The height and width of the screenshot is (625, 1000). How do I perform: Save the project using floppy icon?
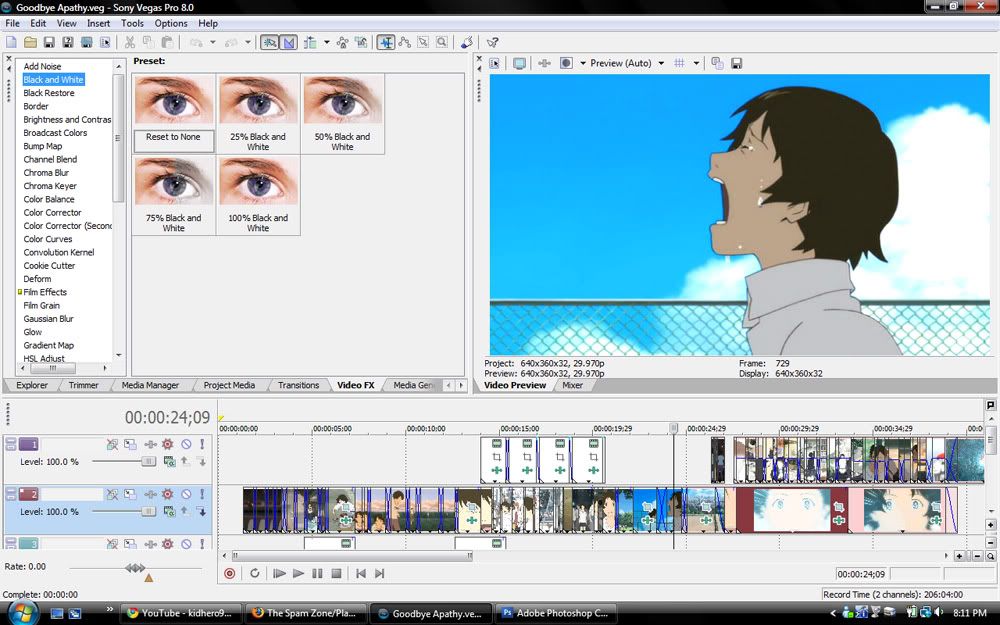click(48, 43)
